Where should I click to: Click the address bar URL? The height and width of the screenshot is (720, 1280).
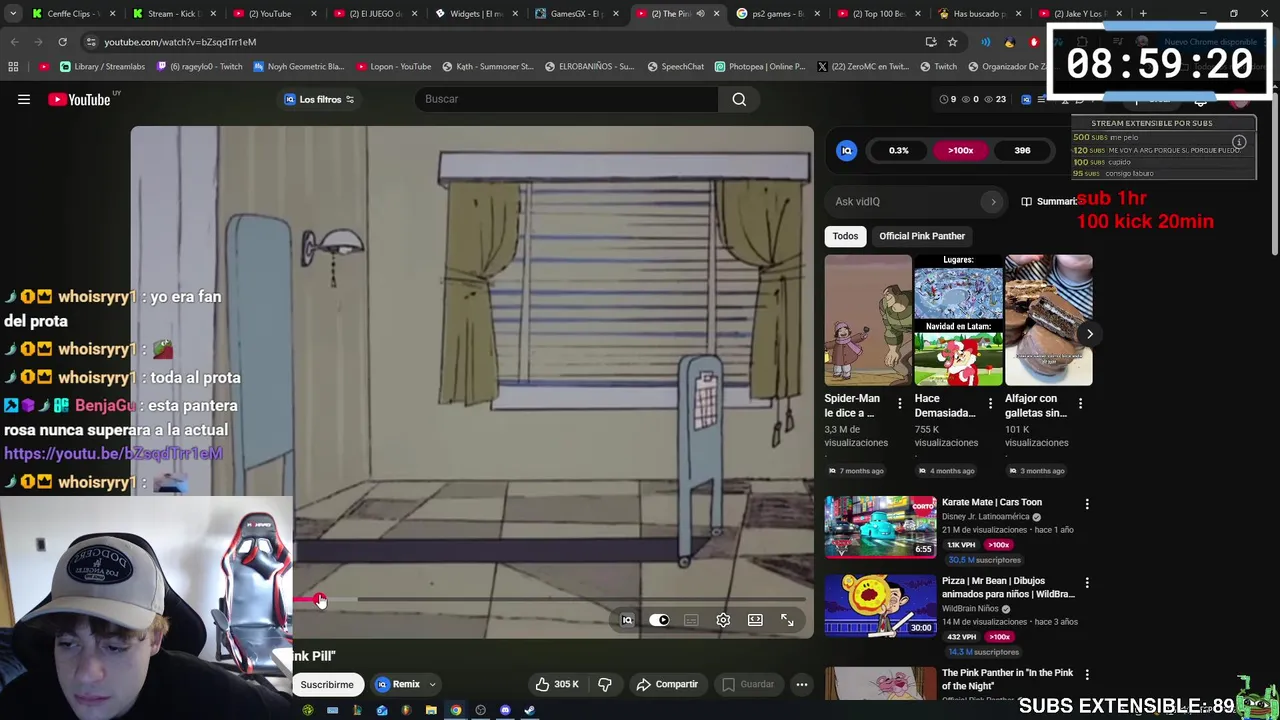[180, 42]
